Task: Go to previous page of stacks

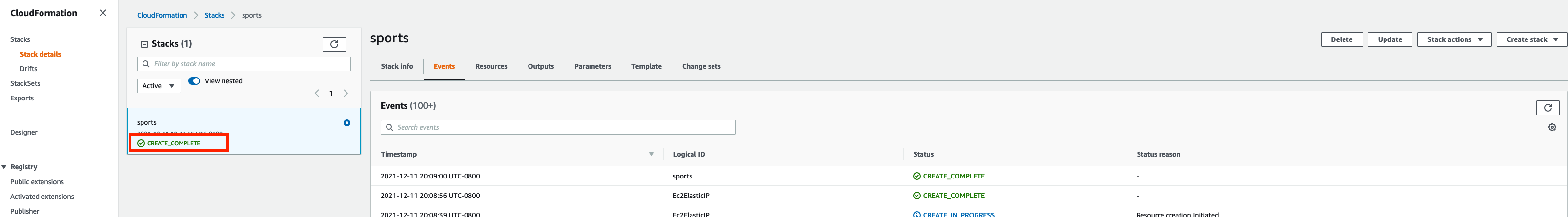Action: point(317,94)
